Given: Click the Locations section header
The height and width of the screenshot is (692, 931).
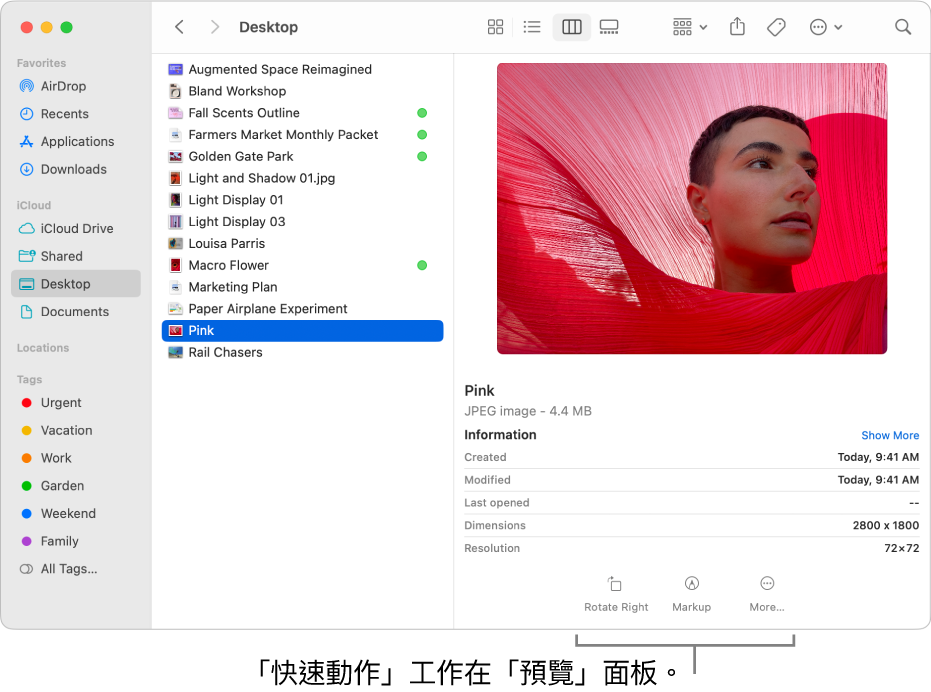Looking at the screenshot, I should (x=43, y=348).
